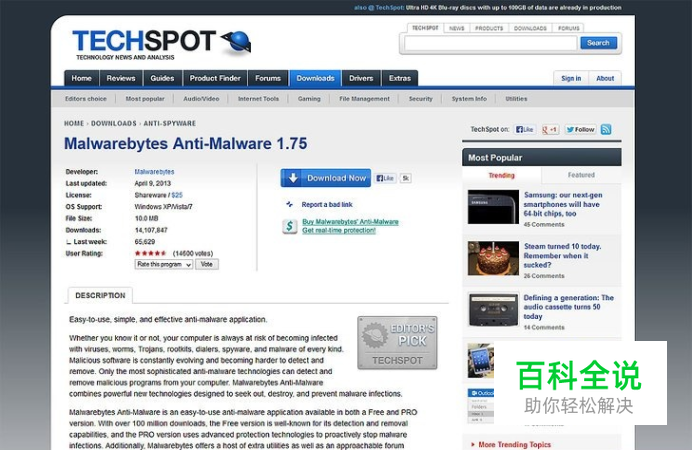Click the Vote button

(207, 264)
